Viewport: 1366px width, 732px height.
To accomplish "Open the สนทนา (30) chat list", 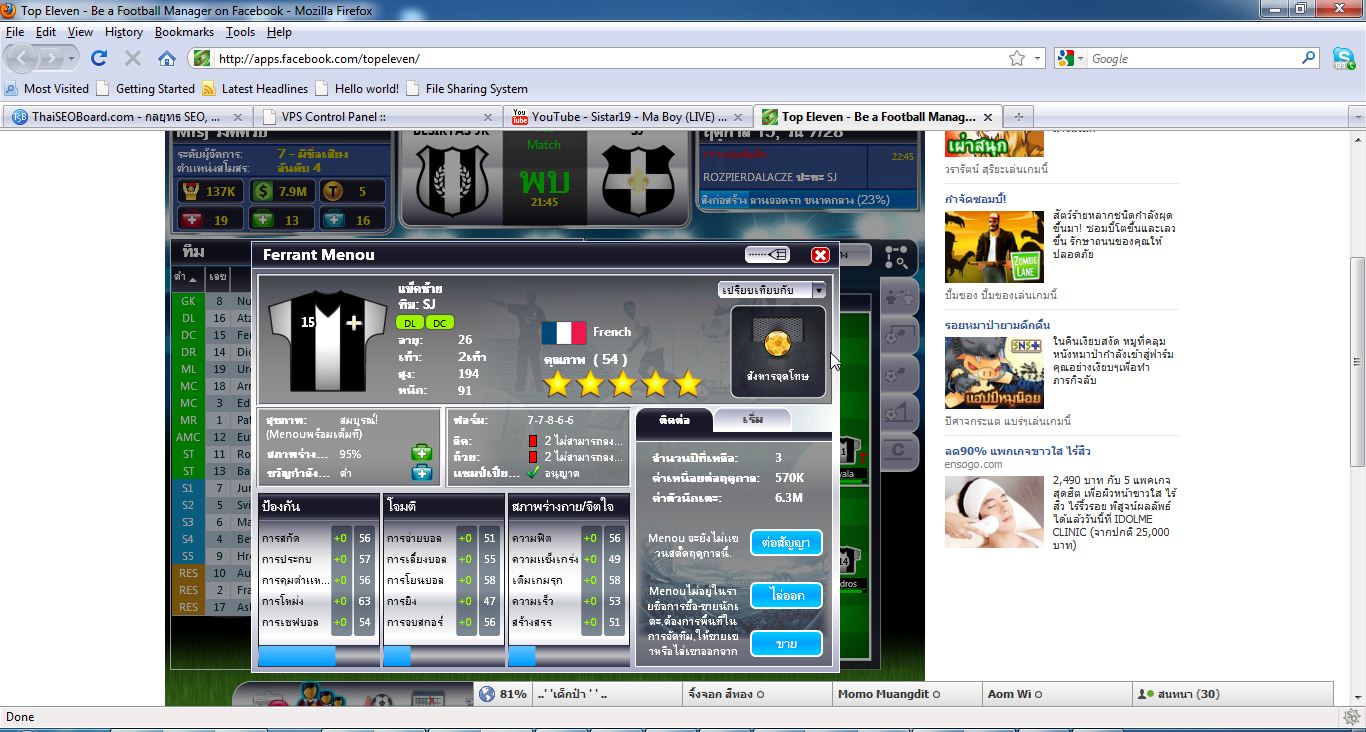I will 1232,694.
